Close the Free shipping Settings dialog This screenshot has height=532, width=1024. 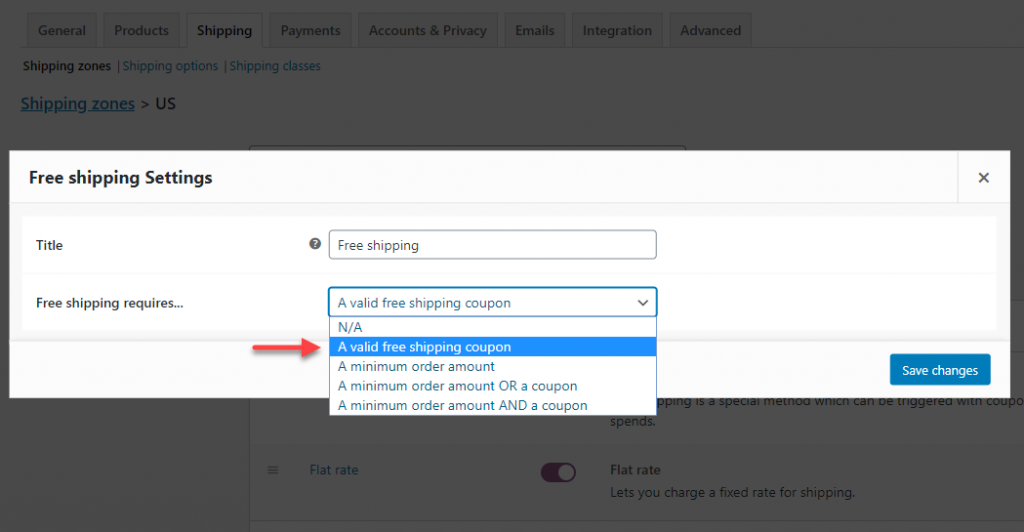[x=983, y=178]
